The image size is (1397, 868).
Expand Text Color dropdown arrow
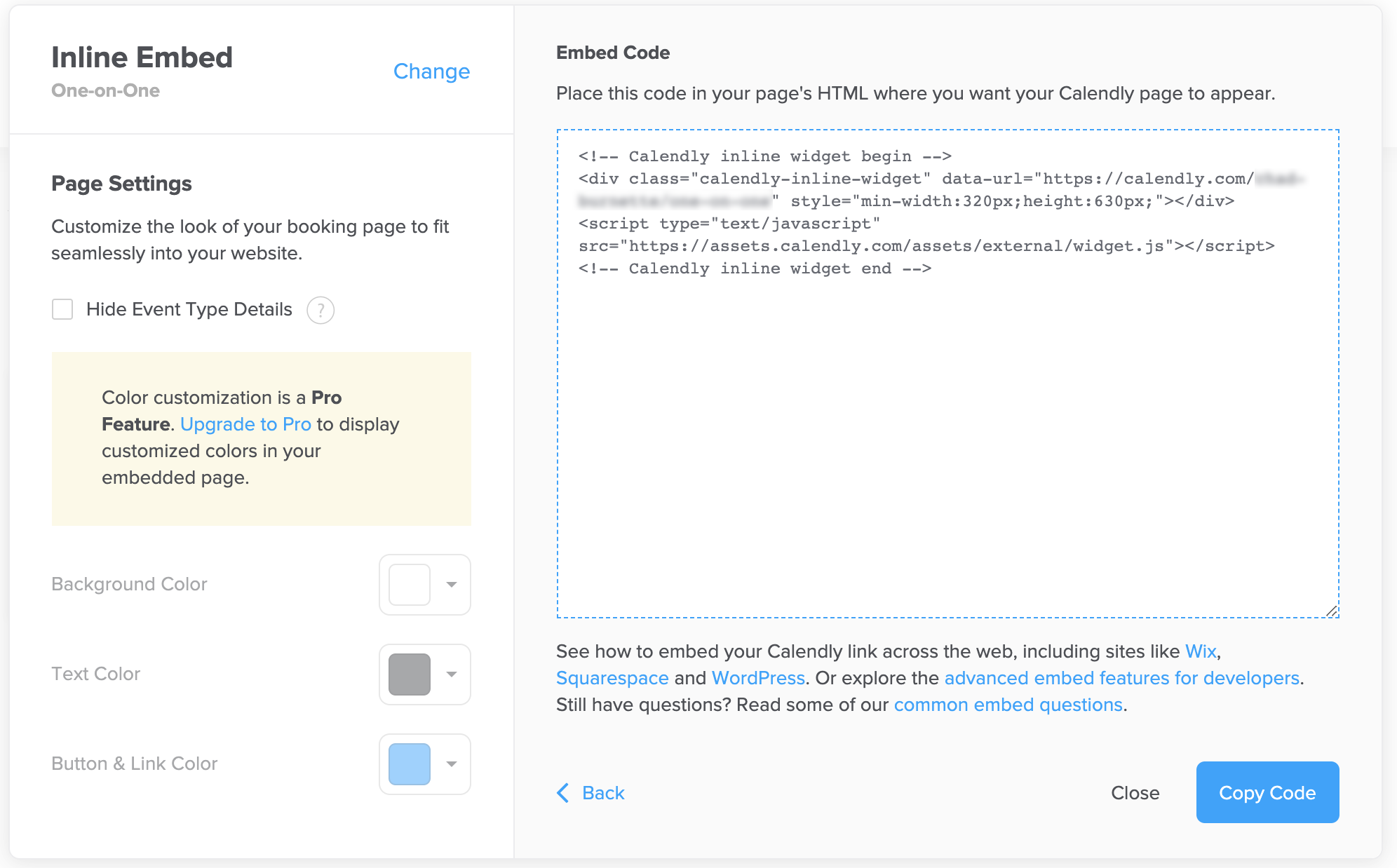coord(452,674)
